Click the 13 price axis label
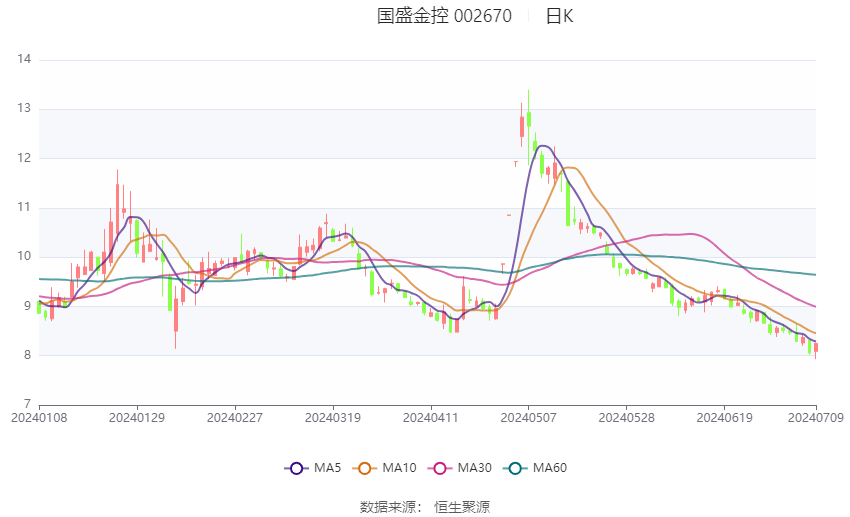 [24, 108]
